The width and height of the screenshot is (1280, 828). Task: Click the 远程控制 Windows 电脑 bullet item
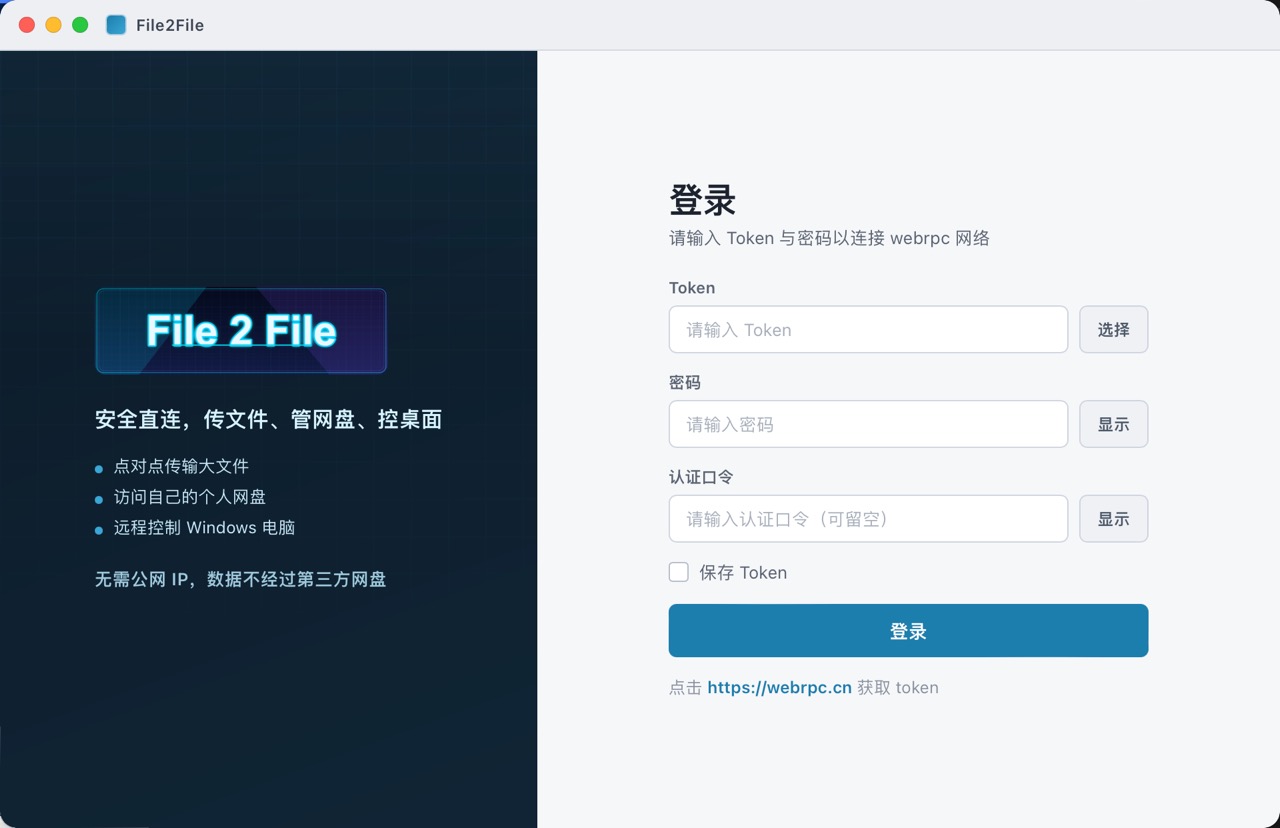point(204,528)
